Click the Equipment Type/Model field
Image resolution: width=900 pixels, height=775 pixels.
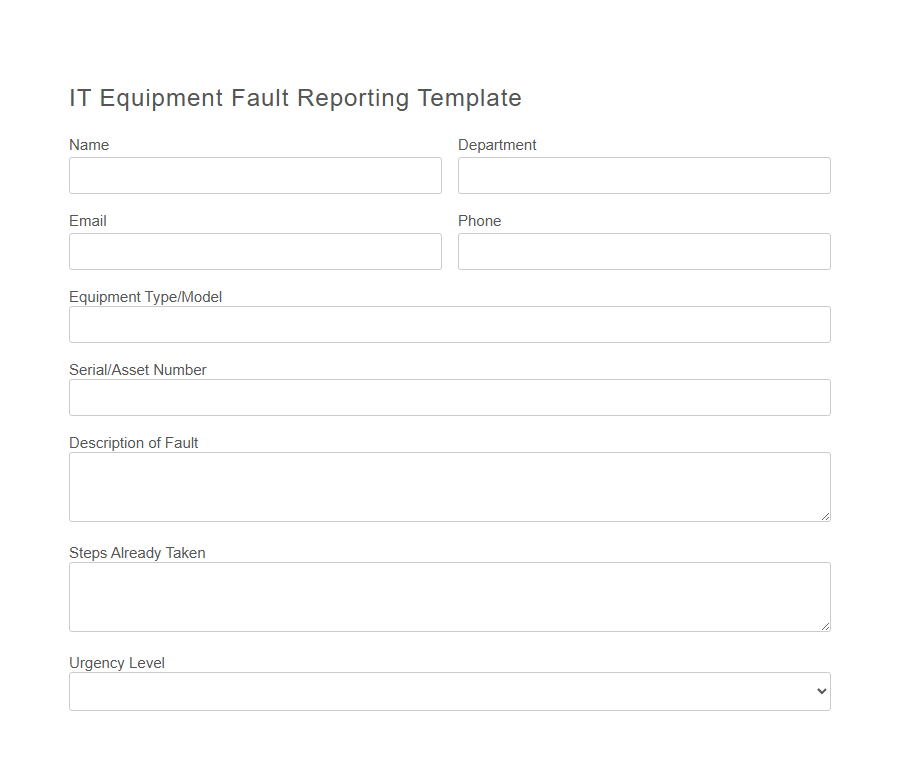coord(449,324)
